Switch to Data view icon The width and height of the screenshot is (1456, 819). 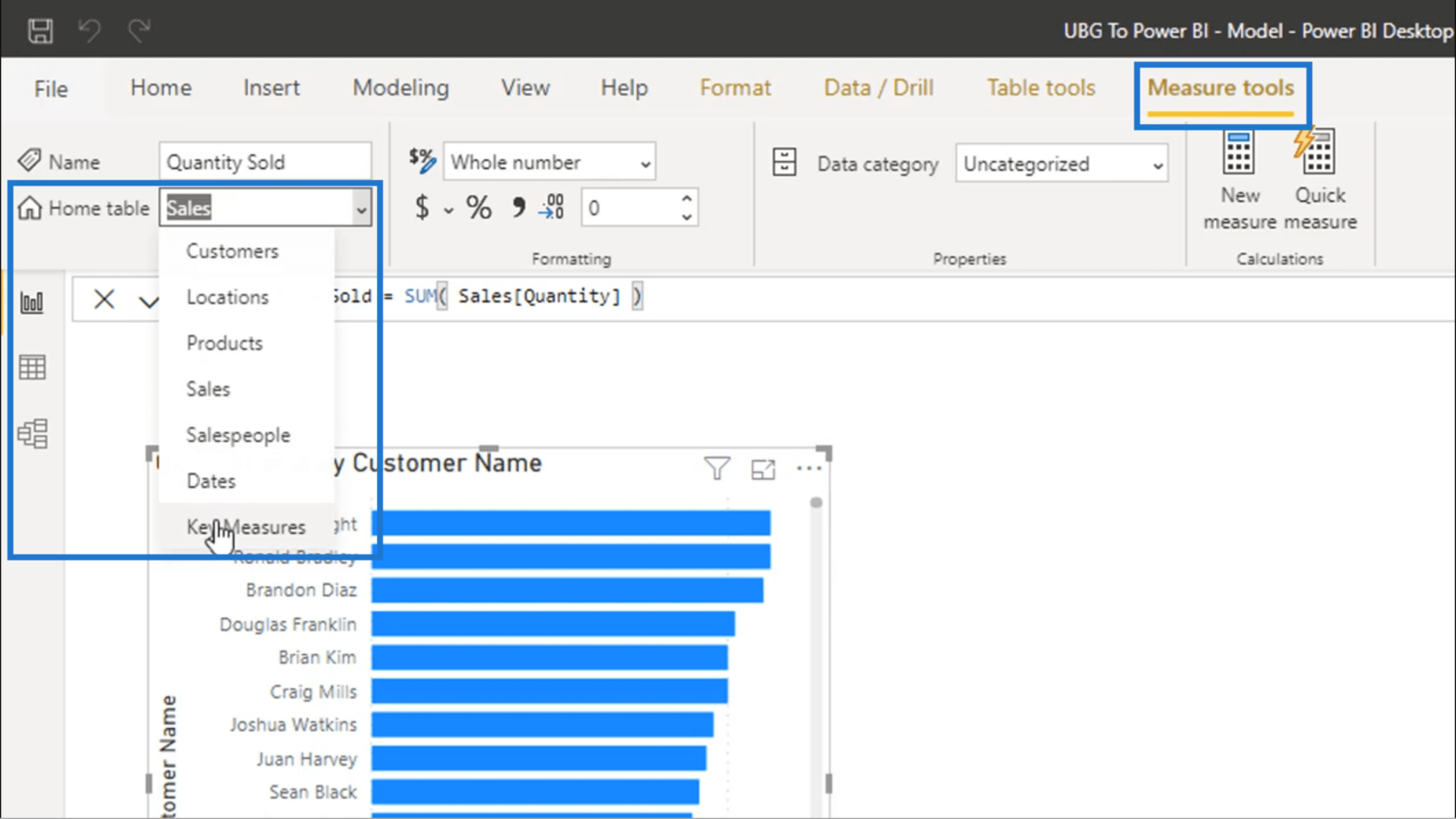[32, 367]
